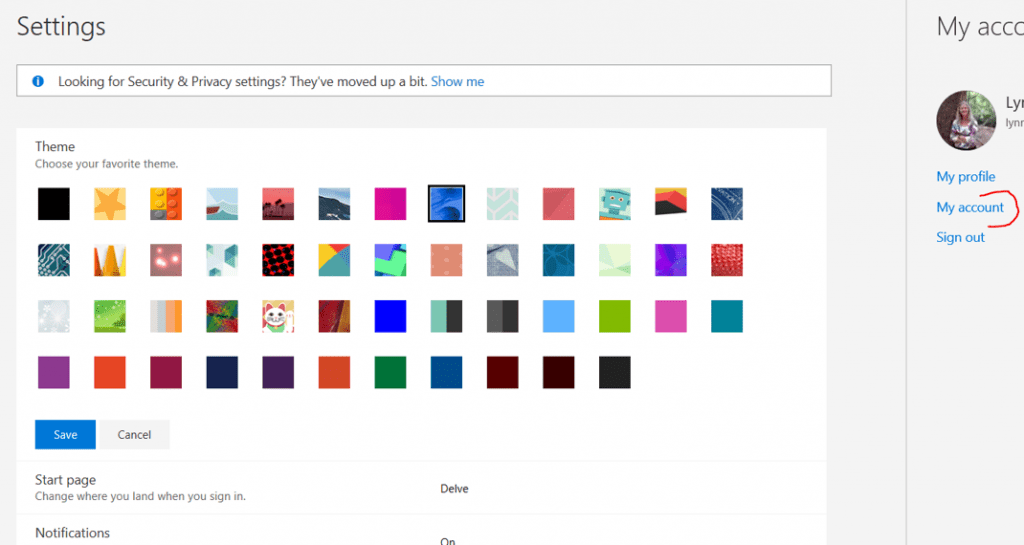Screen dimensions: 1024x545
Task: Select the orange crayons theme
Action: pyautogui.click(x=110, y=260)
